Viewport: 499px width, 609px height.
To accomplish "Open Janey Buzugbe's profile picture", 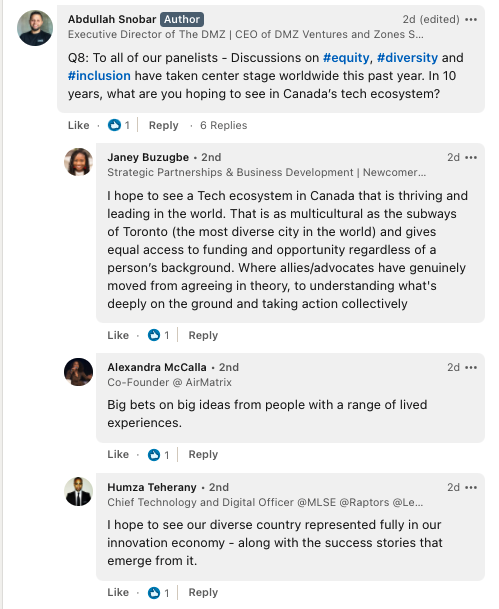I will click(78, 162).
